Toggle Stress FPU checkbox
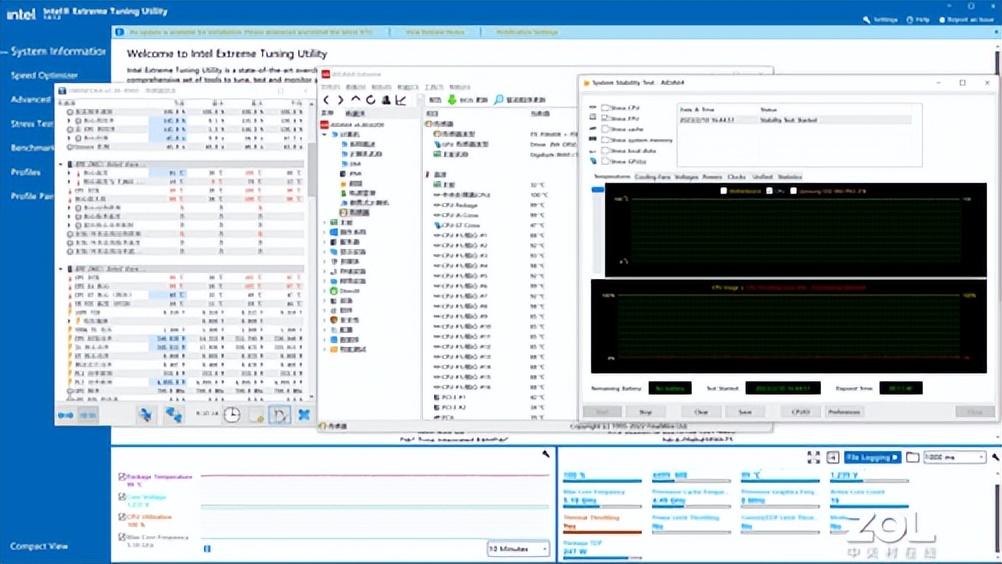Image resolution: width=1002 pixels, height=564 pixels. pyautogui.click(x=605, y=118)
